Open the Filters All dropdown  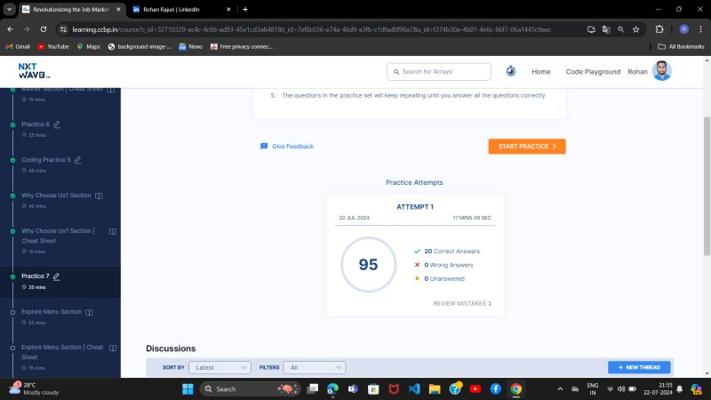pyautogui.click(x=314, y=367)
